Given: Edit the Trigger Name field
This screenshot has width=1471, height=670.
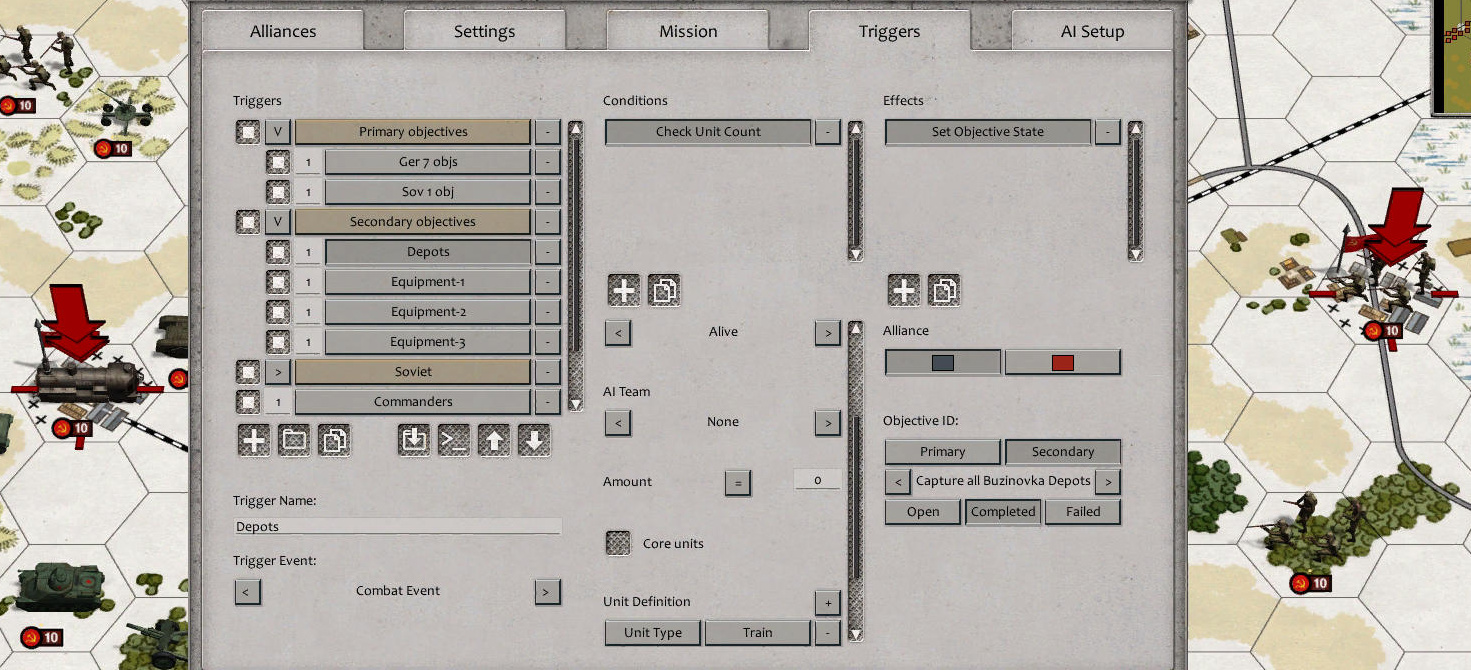Looking at the screenshot, I should tap(397, 526).
